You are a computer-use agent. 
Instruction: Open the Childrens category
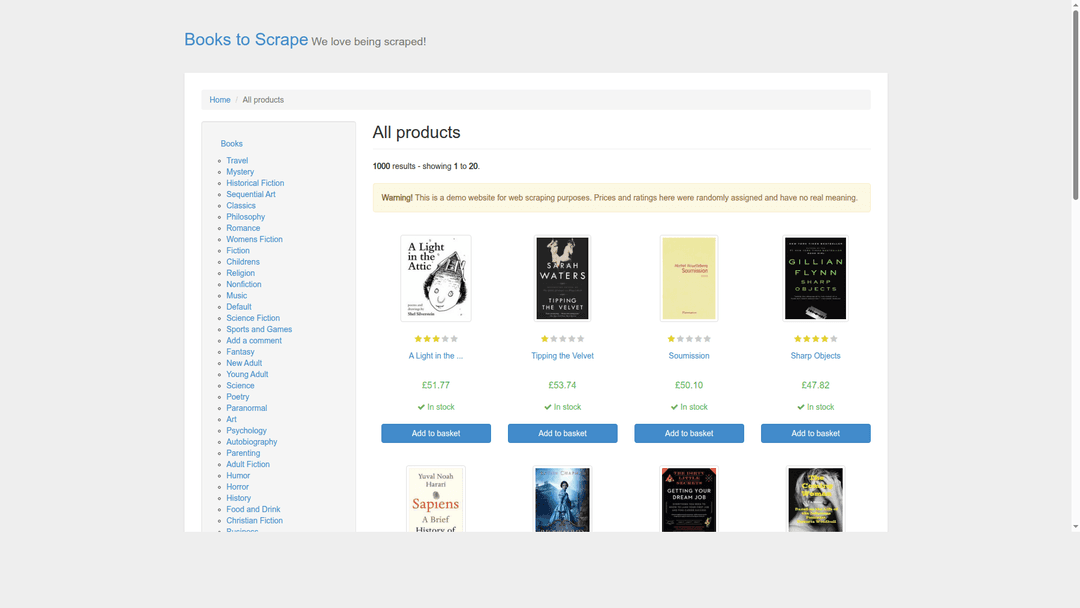243,262
